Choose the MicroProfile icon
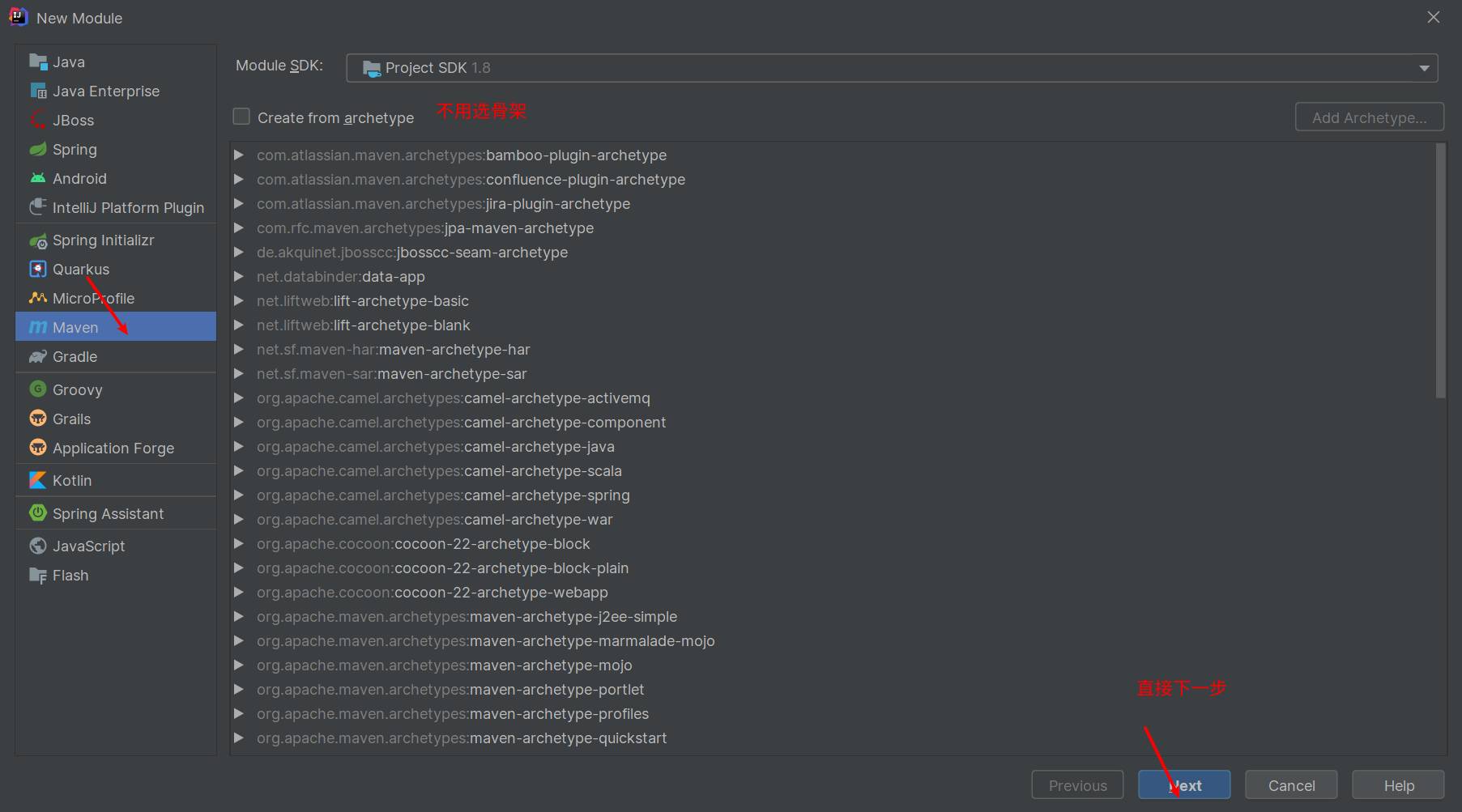The width and height of the screenshot is (1462, 812). click(x=38, y=298)
